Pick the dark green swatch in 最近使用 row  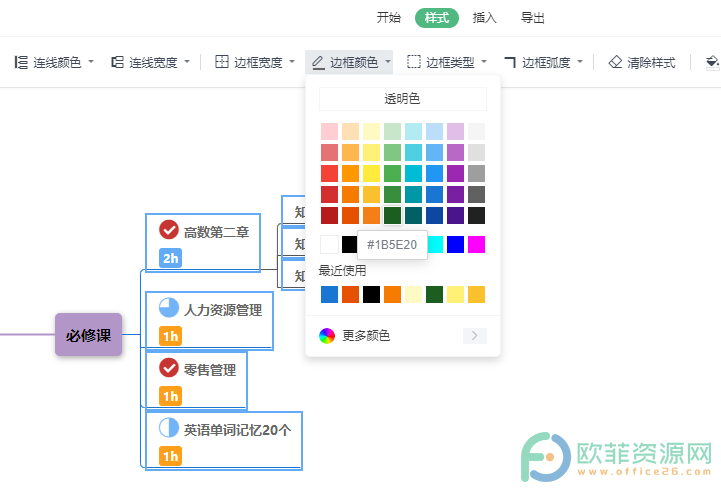tap(434, 295)
